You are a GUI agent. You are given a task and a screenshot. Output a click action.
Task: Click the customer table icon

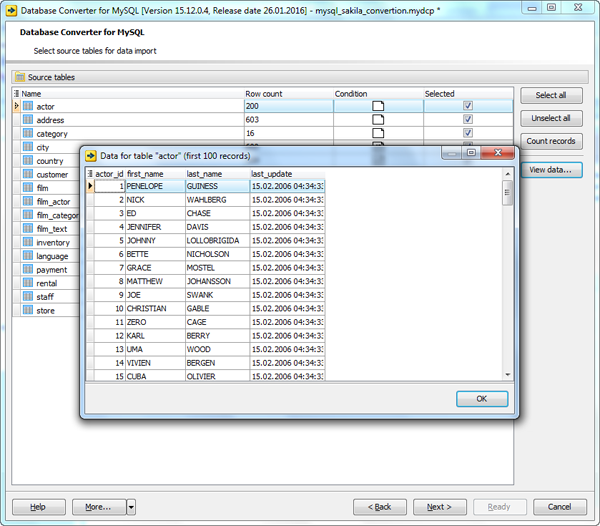(28, 174)
